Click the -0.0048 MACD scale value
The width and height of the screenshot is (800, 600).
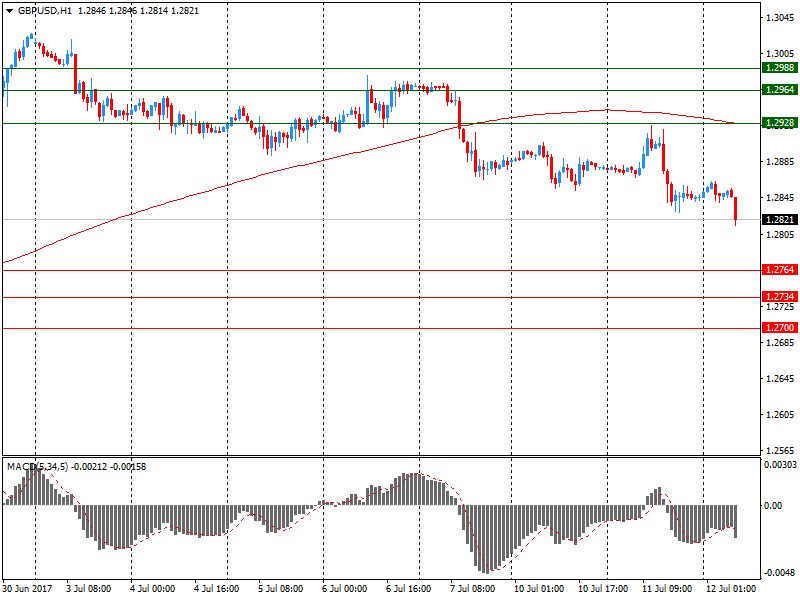779,573
